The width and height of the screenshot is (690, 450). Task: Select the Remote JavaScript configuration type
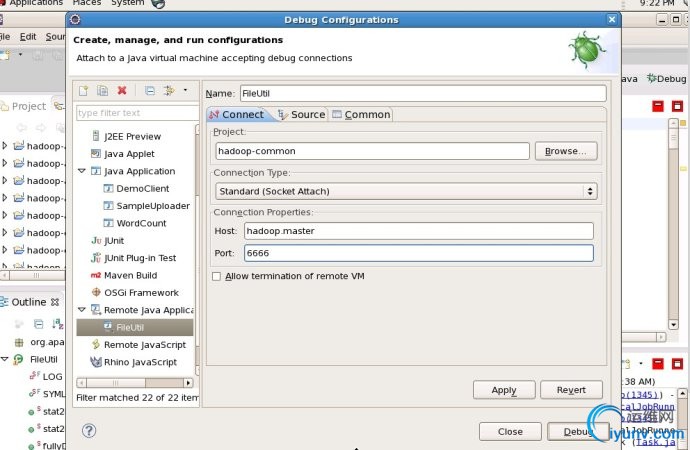[x=145, y=345]
